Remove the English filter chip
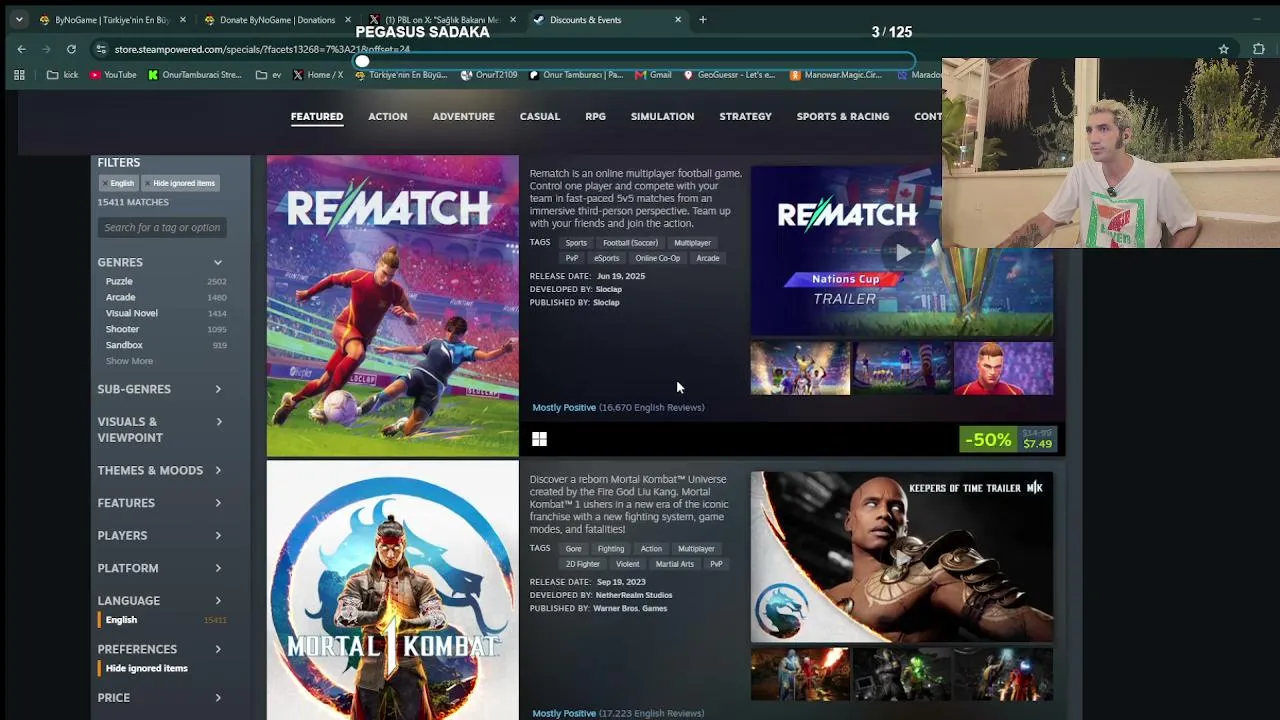The width and height of the screenshot is (1280, 720). tap(117, 183)
